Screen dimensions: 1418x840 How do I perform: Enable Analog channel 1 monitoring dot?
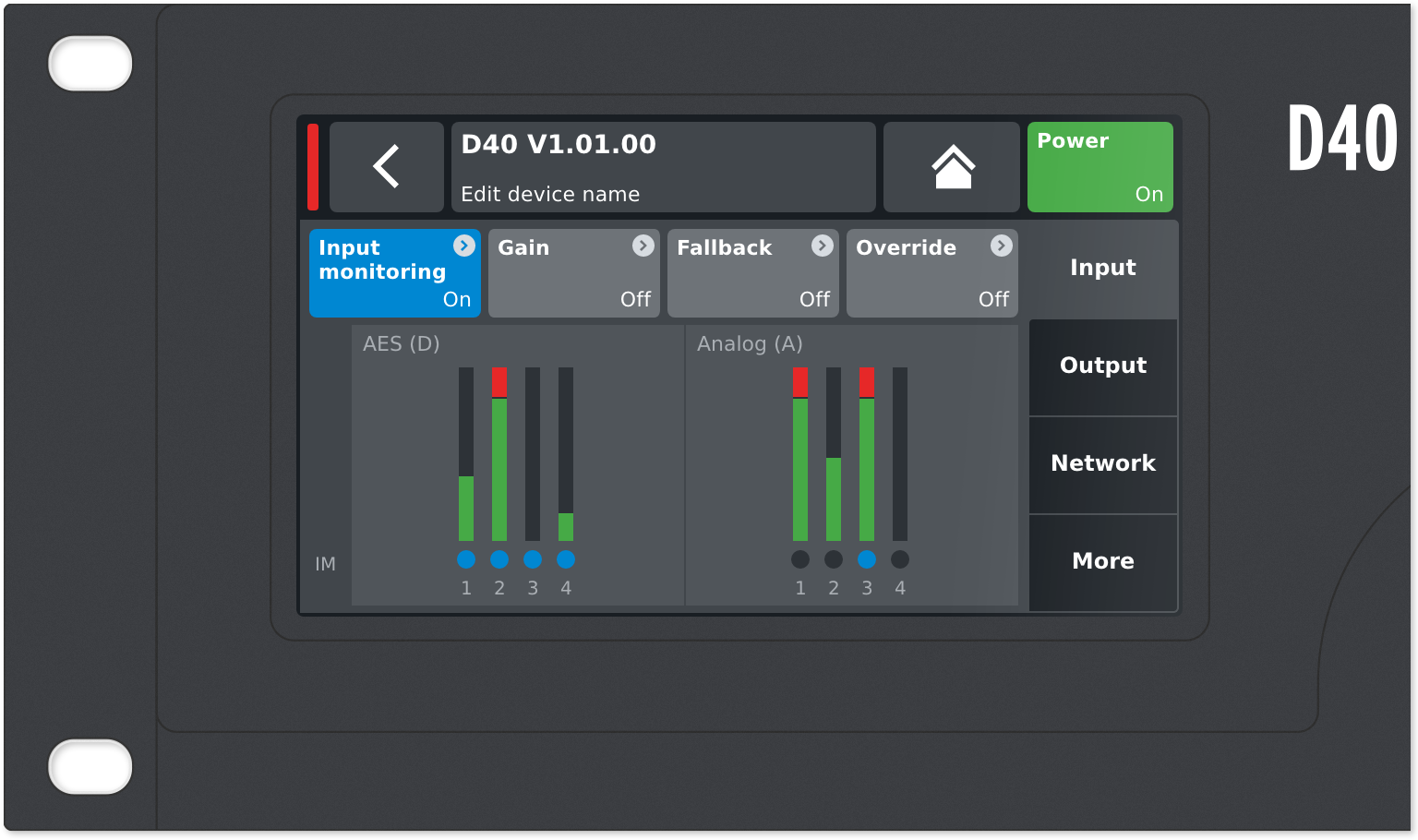[800, 559]
